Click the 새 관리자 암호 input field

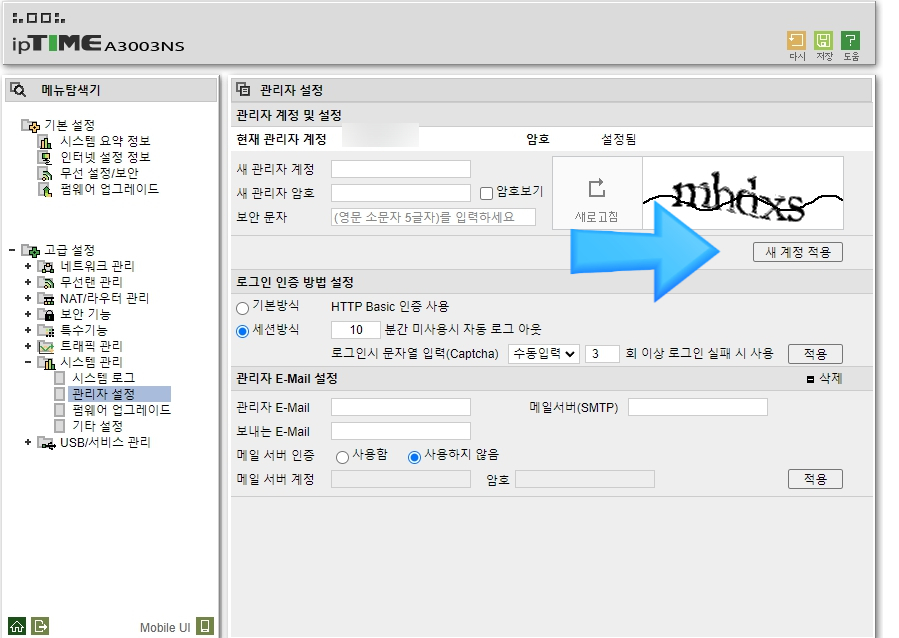click(x=401, y=193)
